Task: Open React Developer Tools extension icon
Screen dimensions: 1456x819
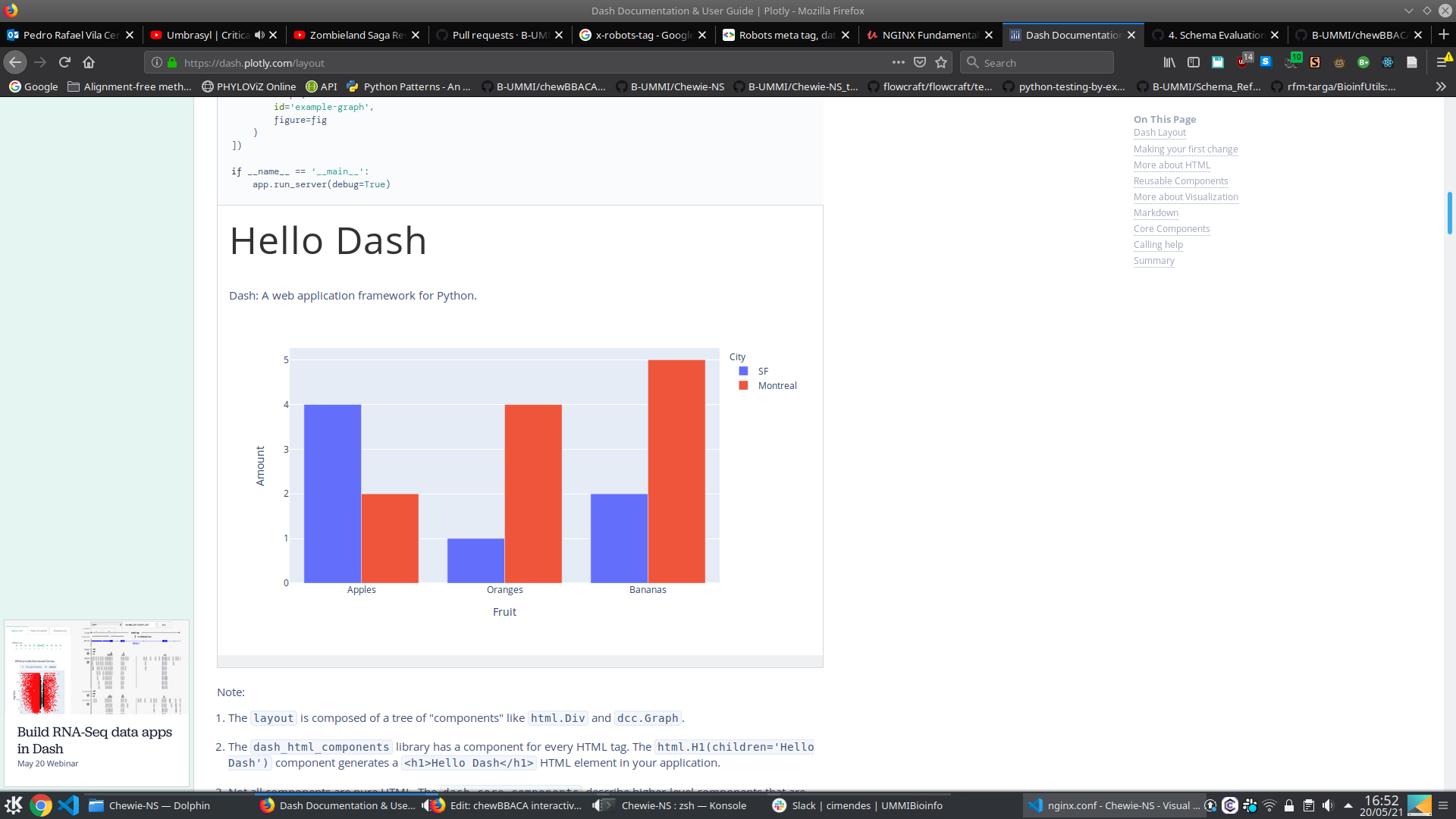Action: [x=1388, y=62]
